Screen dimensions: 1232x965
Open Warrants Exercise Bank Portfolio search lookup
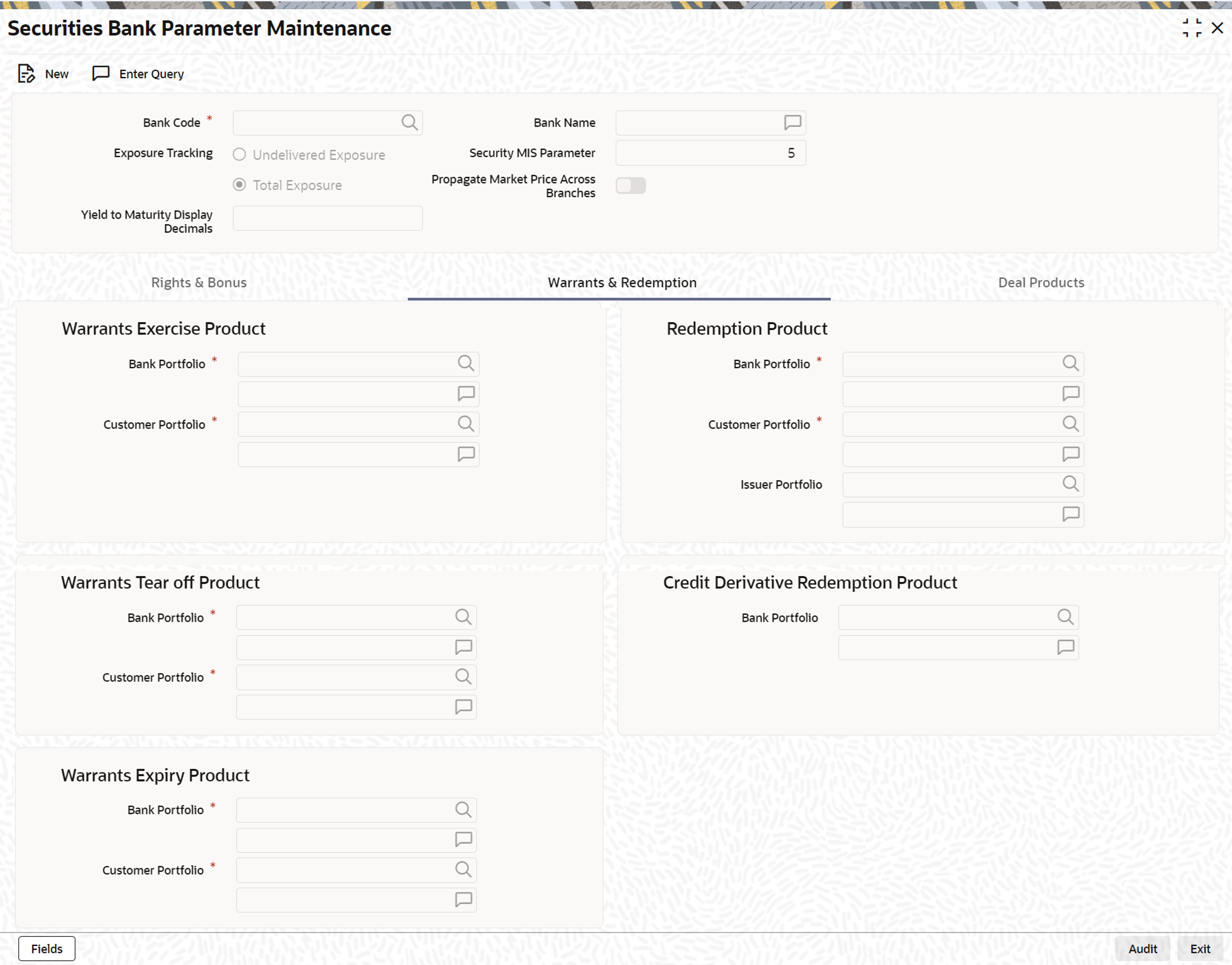465,363
